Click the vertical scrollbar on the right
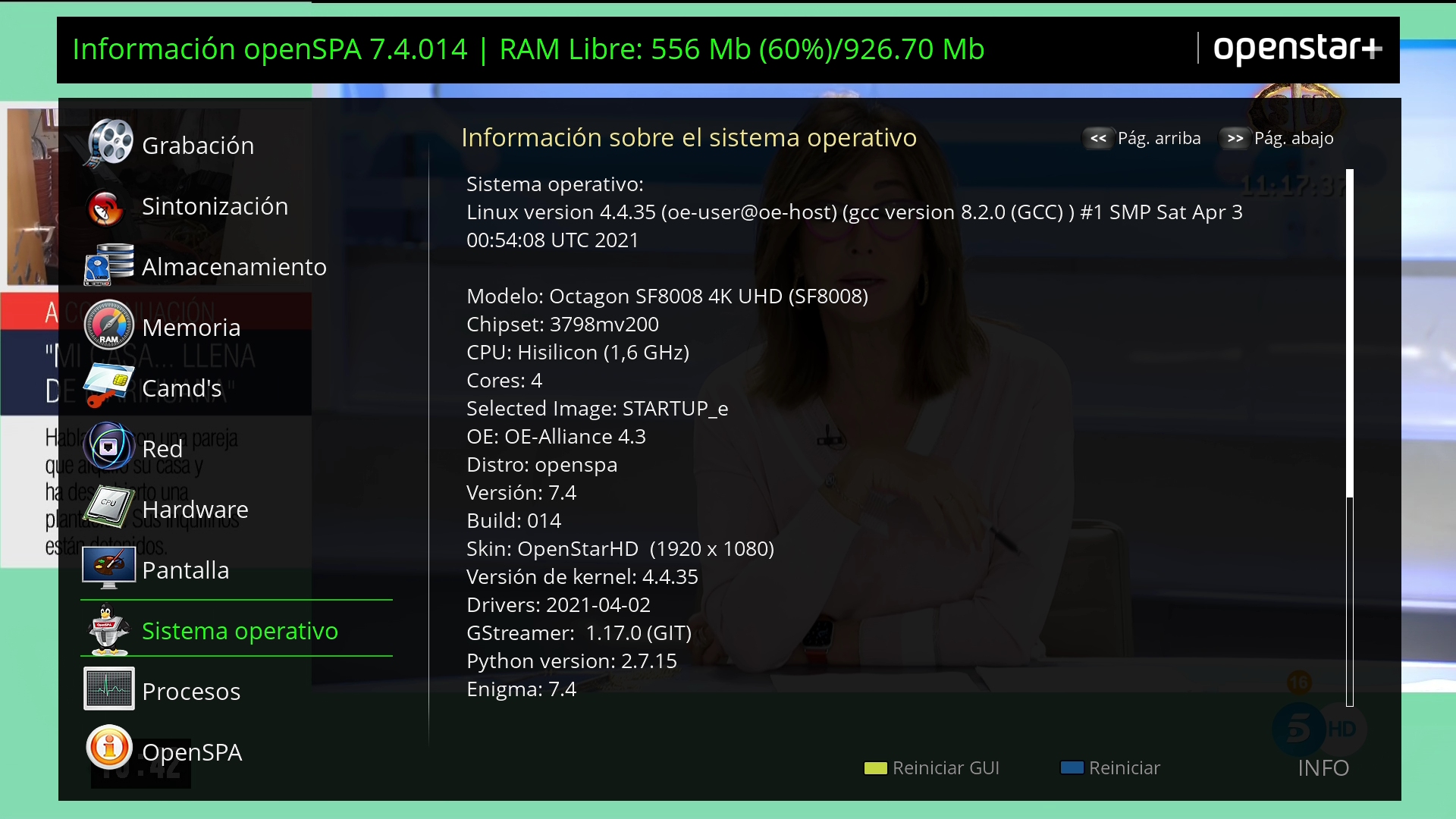This screenshot has width=1456, height=819. pos(1349,438)
